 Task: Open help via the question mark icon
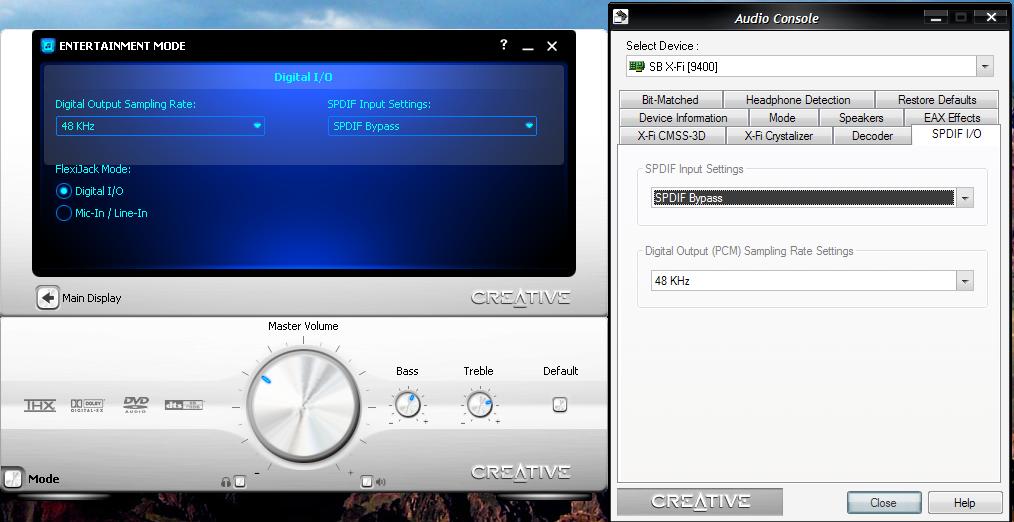(504, 45)
